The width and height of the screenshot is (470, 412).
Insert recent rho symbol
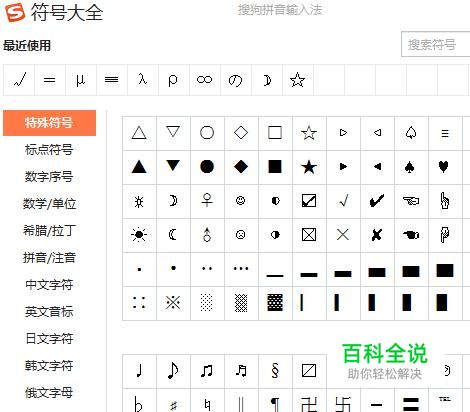173,80
